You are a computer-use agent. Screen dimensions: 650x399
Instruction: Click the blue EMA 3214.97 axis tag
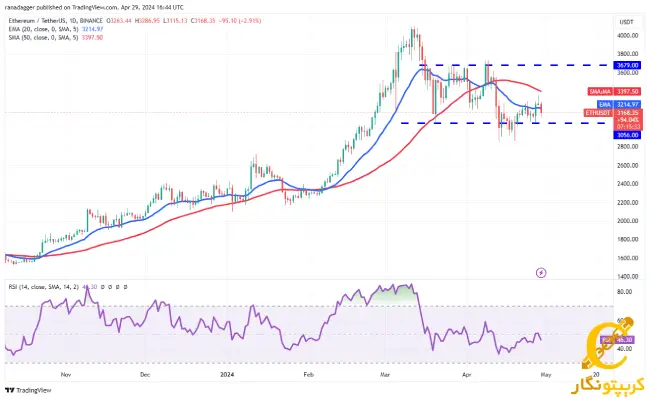619,104
